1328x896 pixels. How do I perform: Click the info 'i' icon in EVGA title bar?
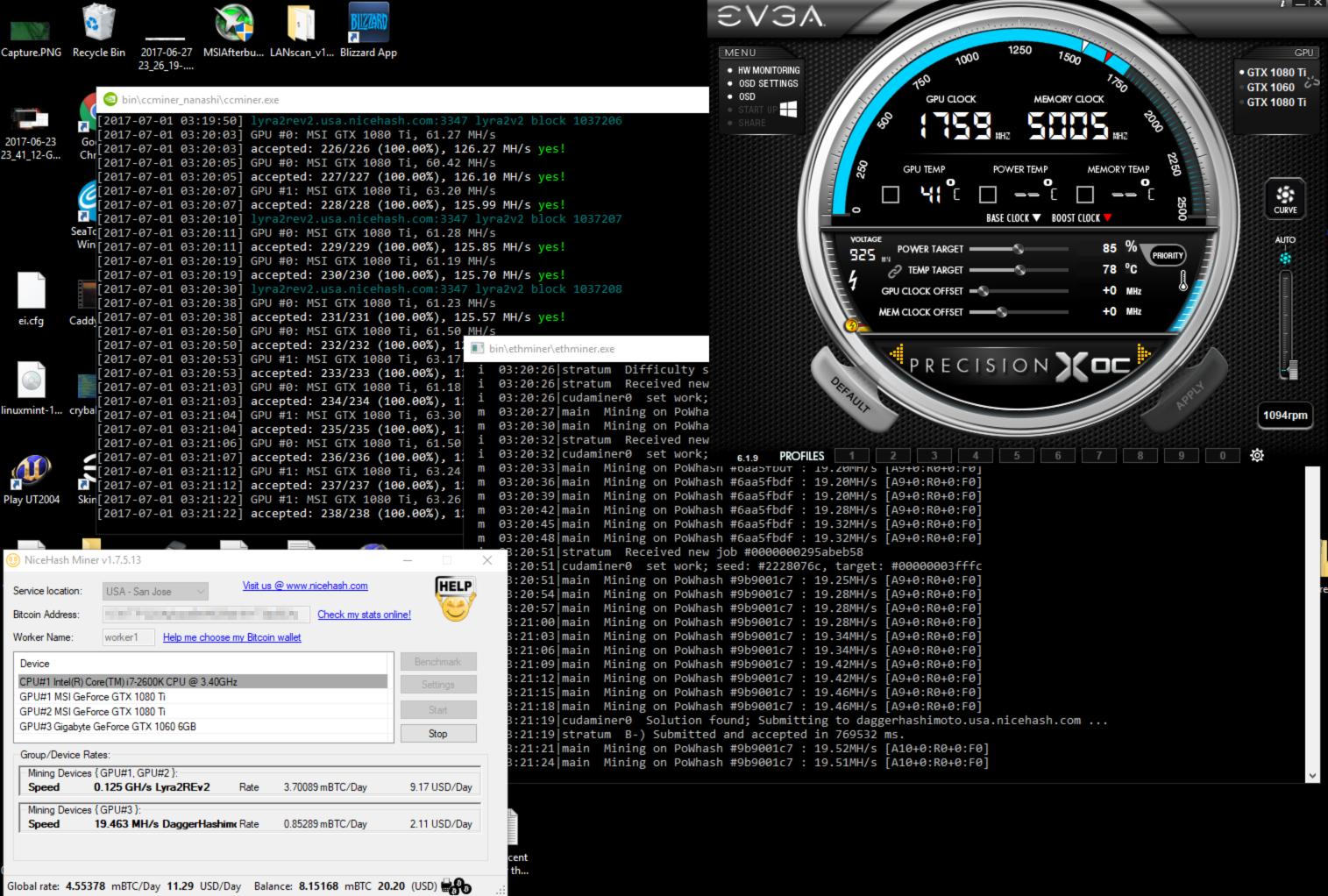(x=1283, y=3)
